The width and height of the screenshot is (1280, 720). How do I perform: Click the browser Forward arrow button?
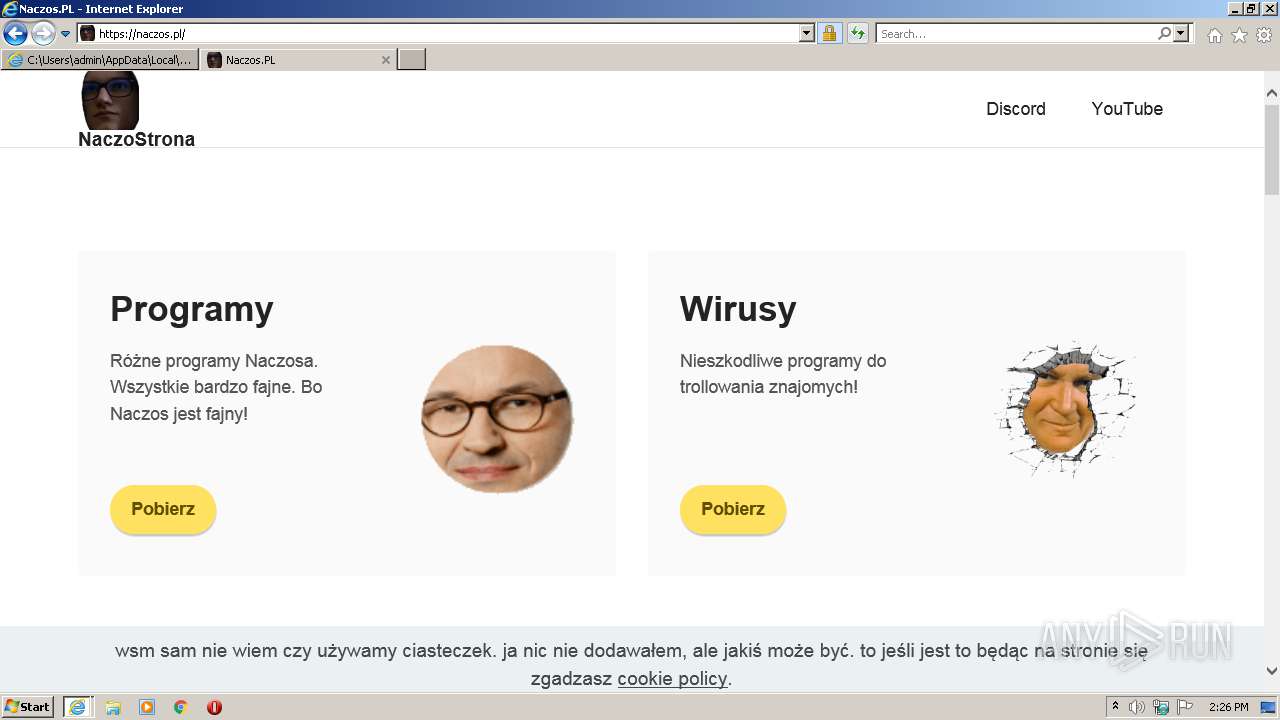(43, 34)
